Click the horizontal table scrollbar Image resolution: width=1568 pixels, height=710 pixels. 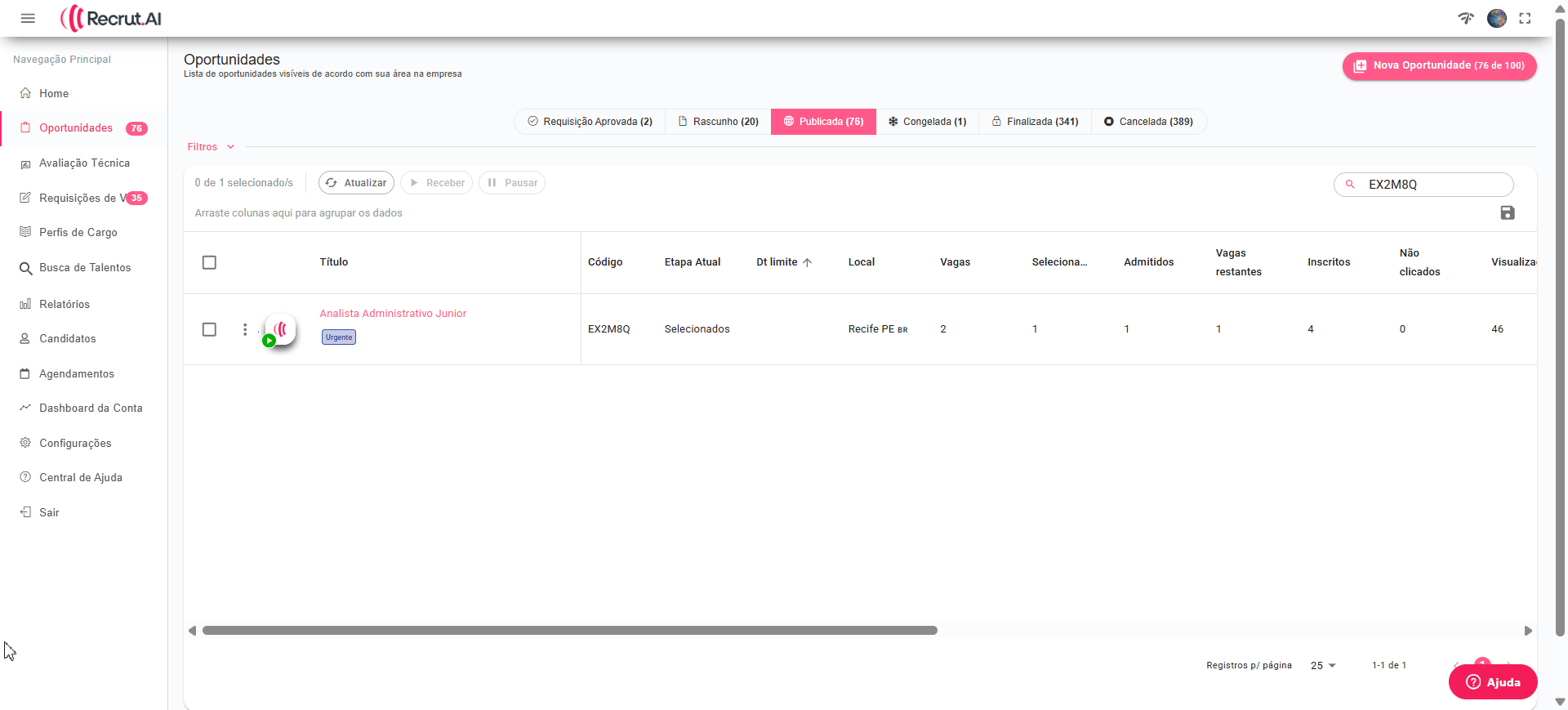pyautogui.click(x=569, y=631)
